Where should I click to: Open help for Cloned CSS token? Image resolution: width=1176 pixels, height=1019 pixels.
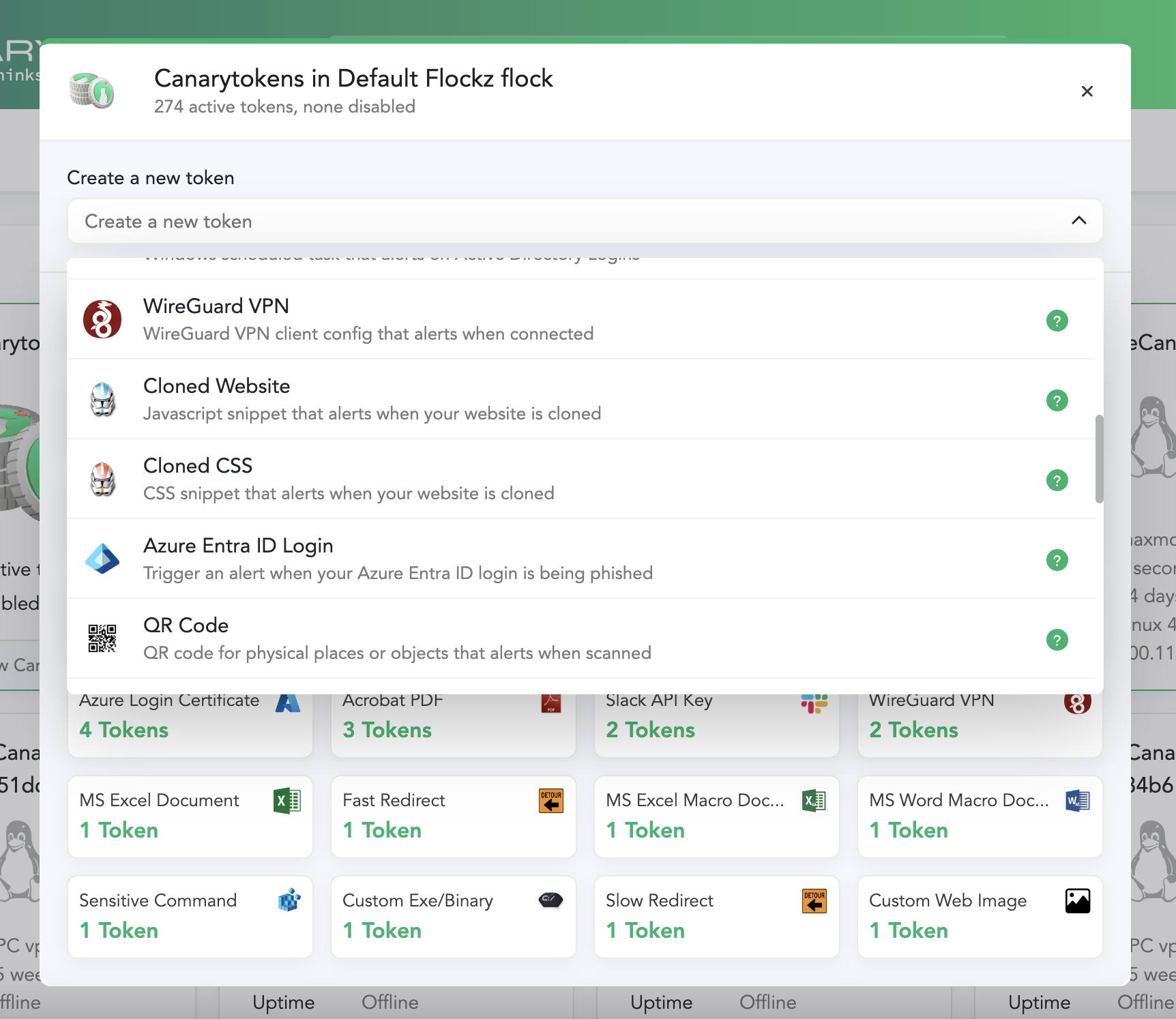pyautogui.click(x=1057, y=480)
